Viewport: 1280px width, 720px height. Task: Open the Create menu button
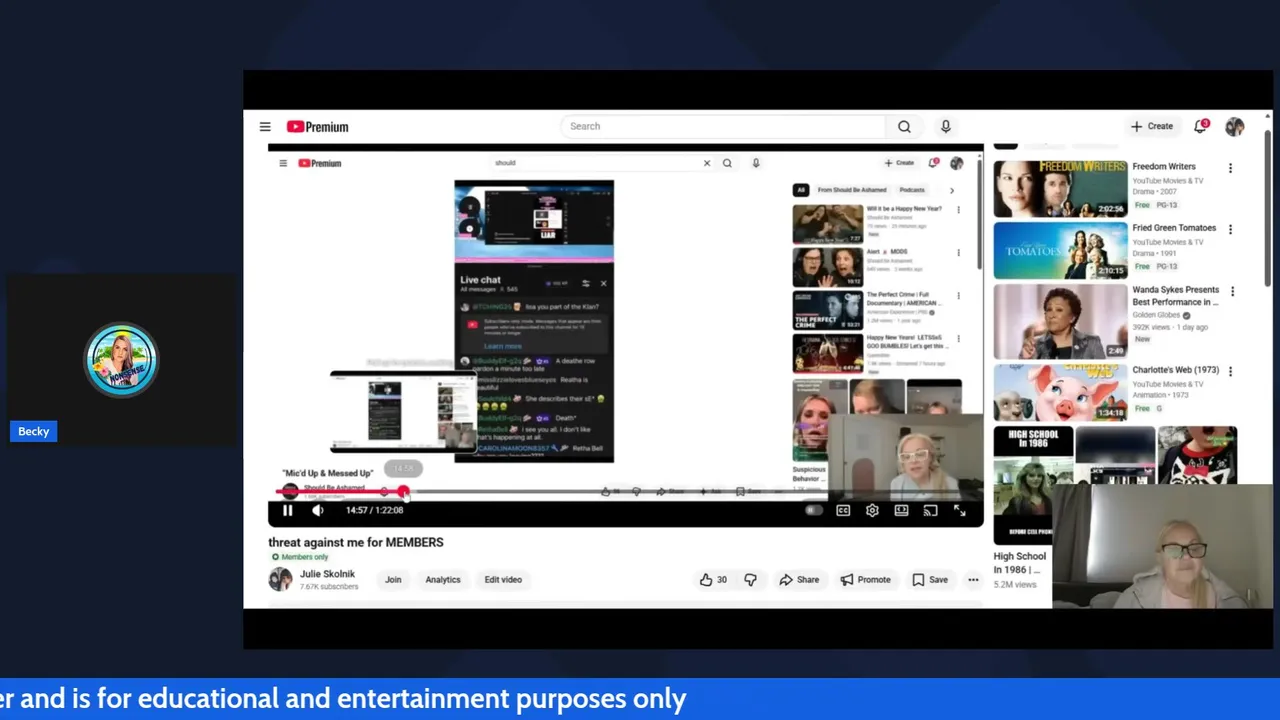coord(1151,126)
